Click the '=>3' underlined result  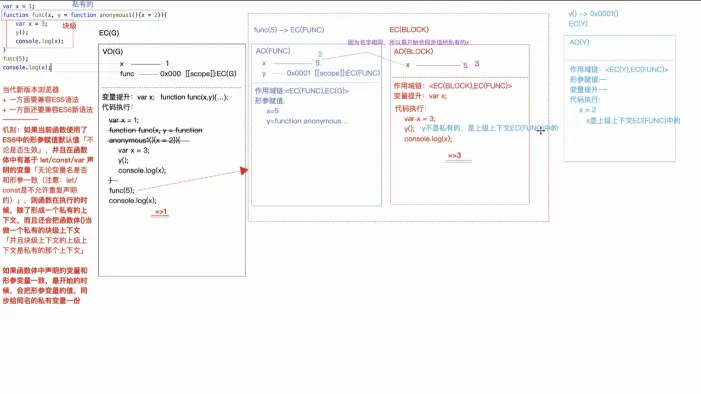point(455,155)
